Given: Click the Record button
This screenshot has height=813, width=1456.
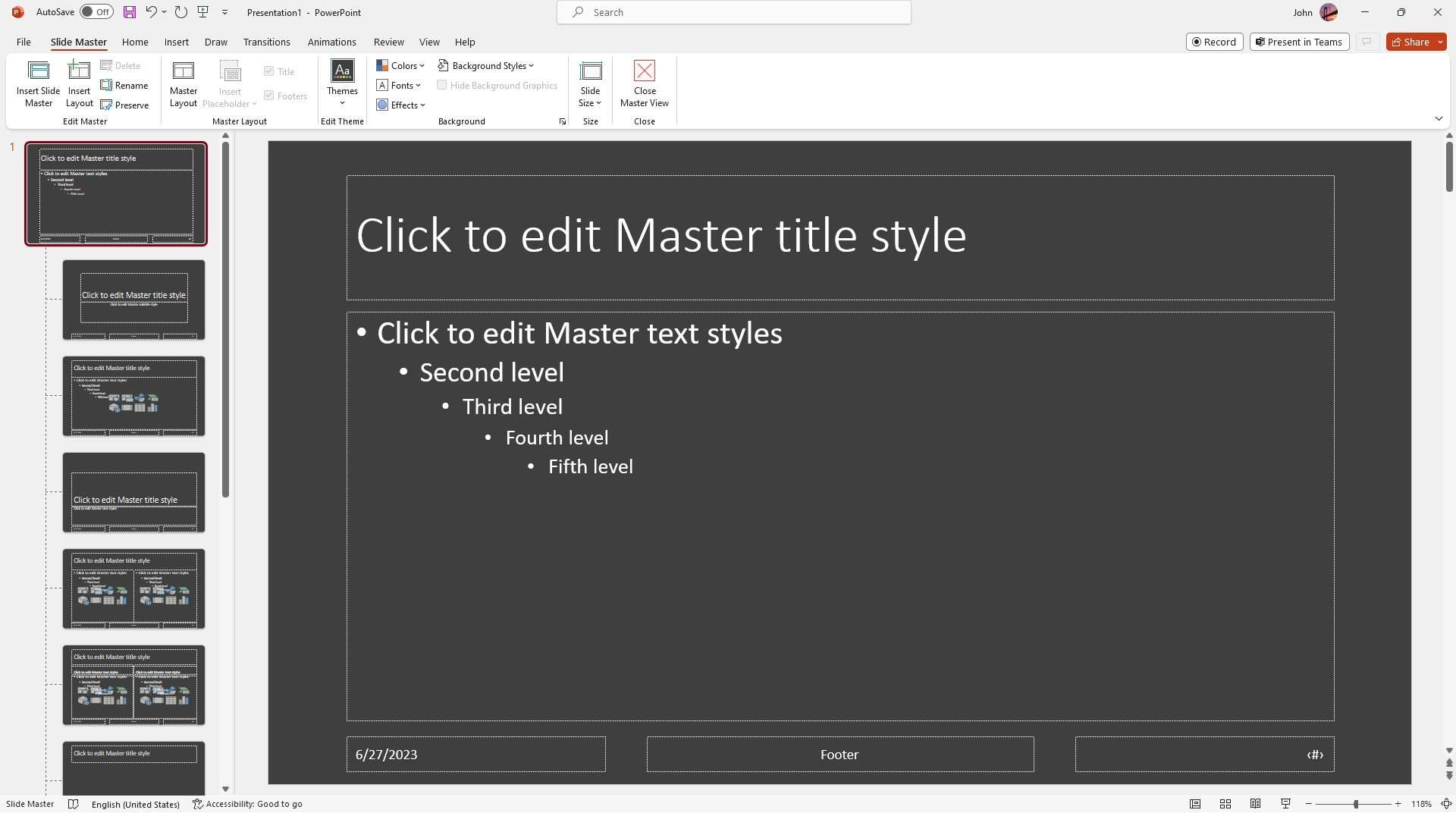Looking at the screenshot, I should click(1214, 42).
